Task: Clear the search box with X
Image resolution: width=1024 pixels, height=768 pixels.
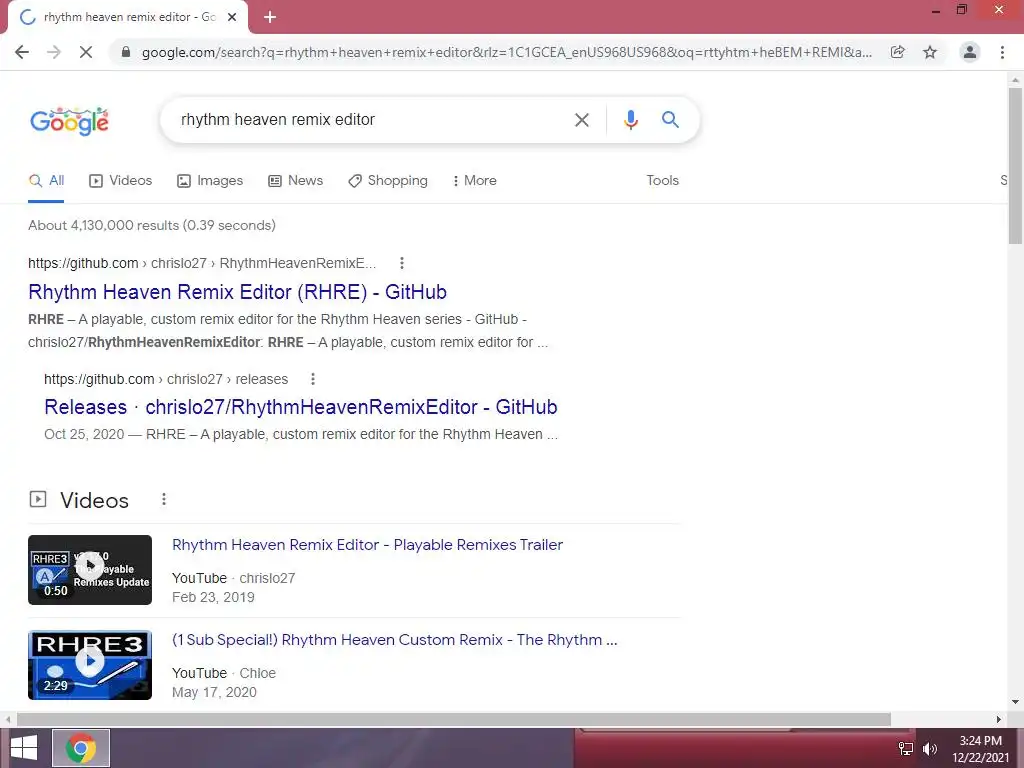Action: click(x=581, y=120)
